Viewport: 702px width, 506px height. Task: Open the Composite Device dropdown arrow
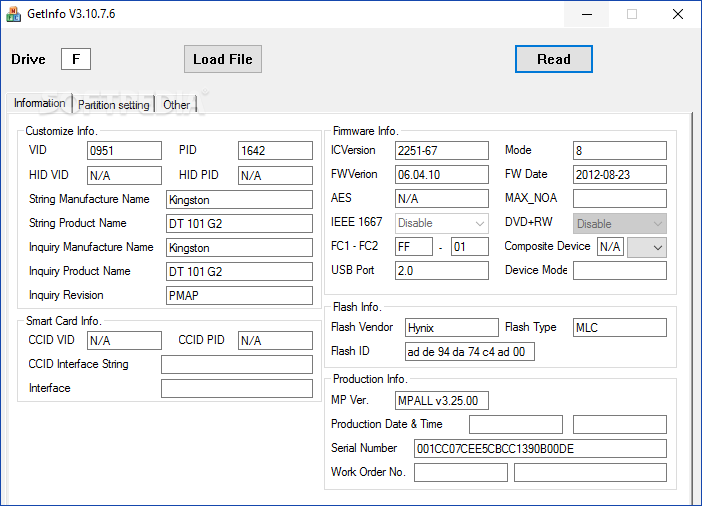647,247
